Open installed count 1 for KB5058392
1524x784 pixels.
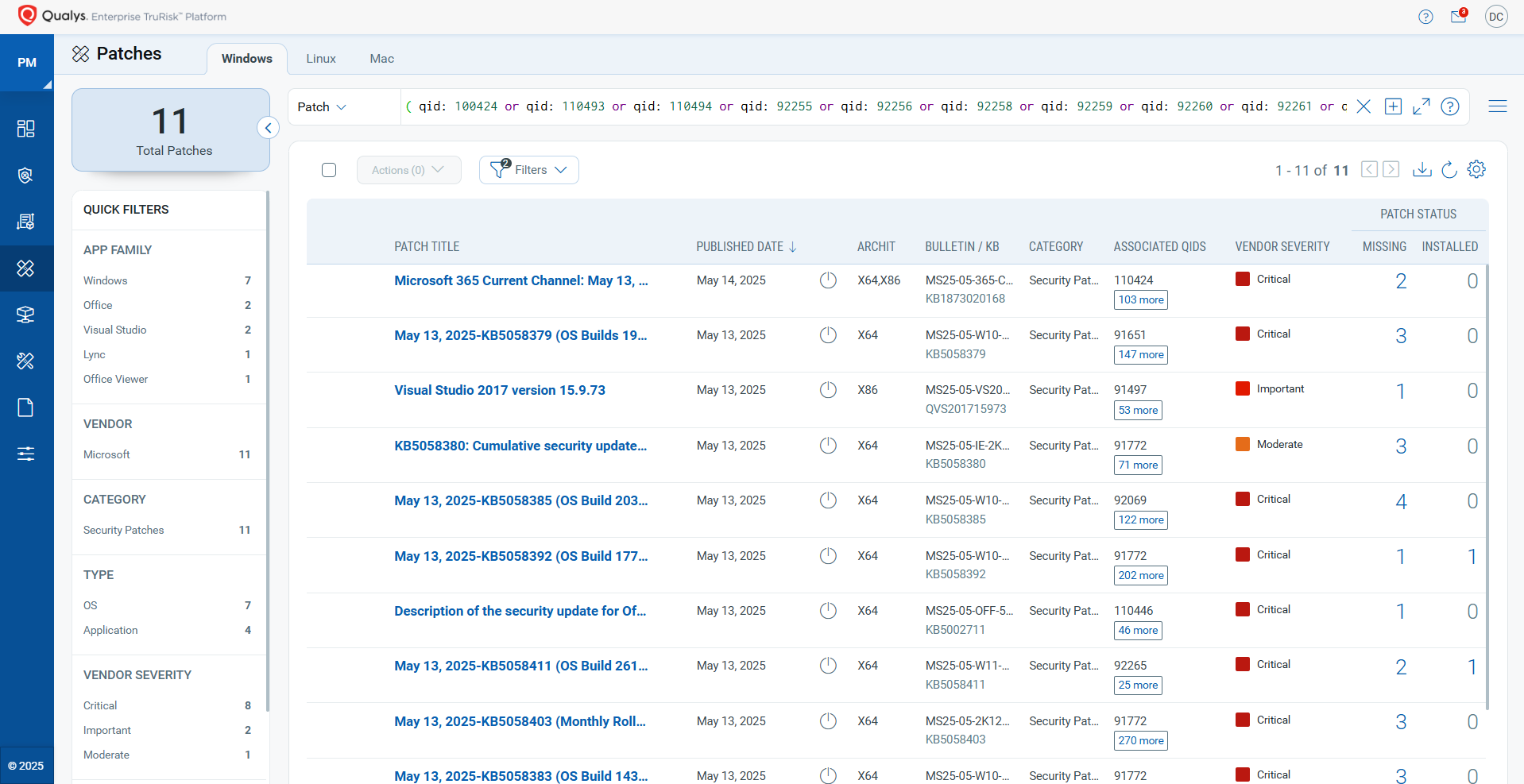pyautogui.click(x=1472, y=557)
